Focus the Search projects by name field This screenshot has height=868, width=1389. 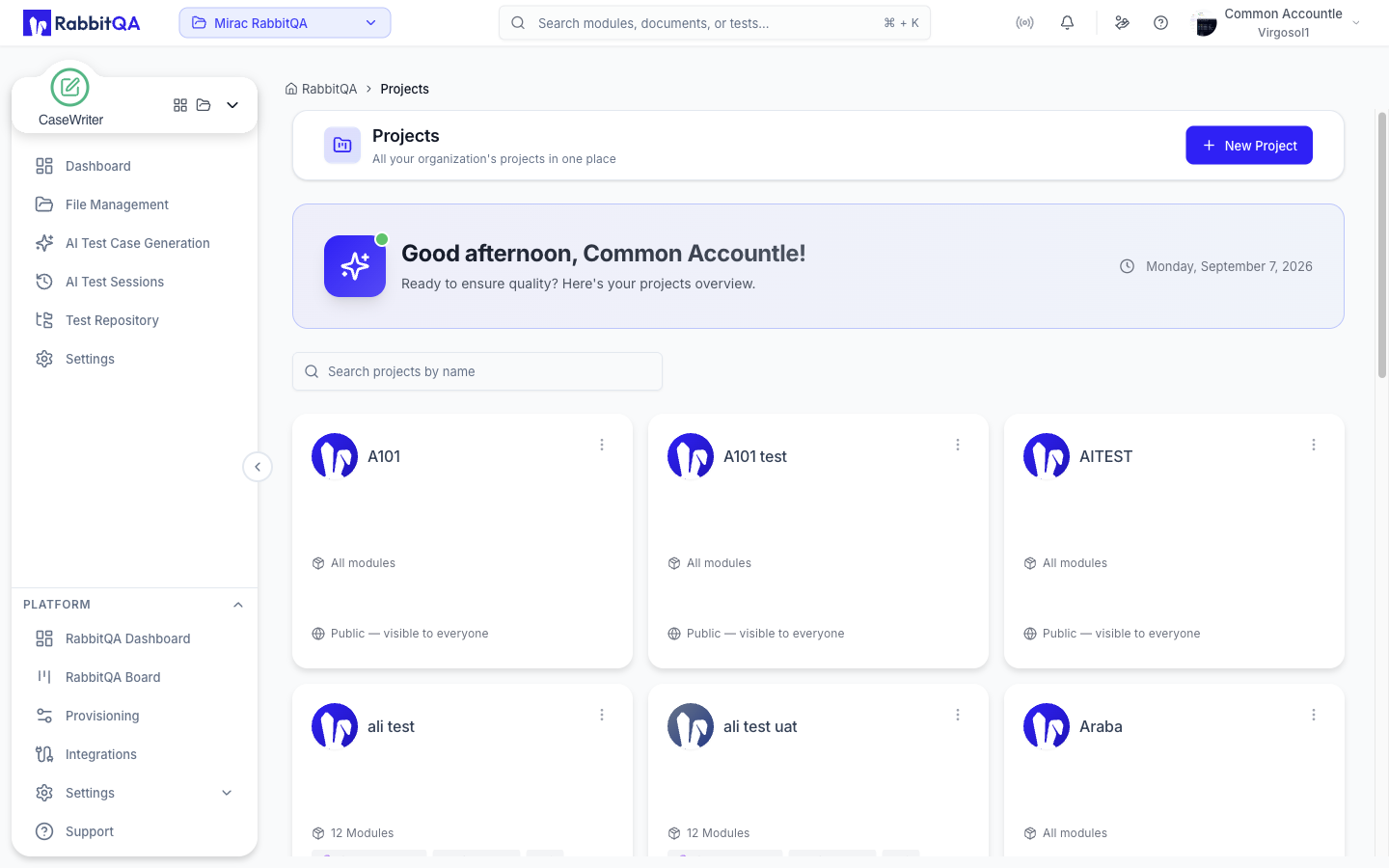pyautogui.click(x=477, y=371)
